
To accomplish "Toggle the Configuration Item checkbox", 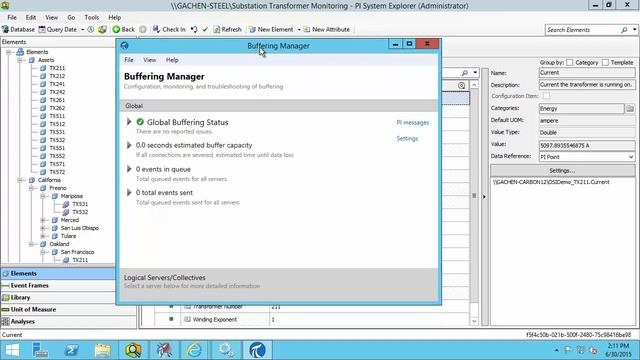I will click(x=546, y=96).
